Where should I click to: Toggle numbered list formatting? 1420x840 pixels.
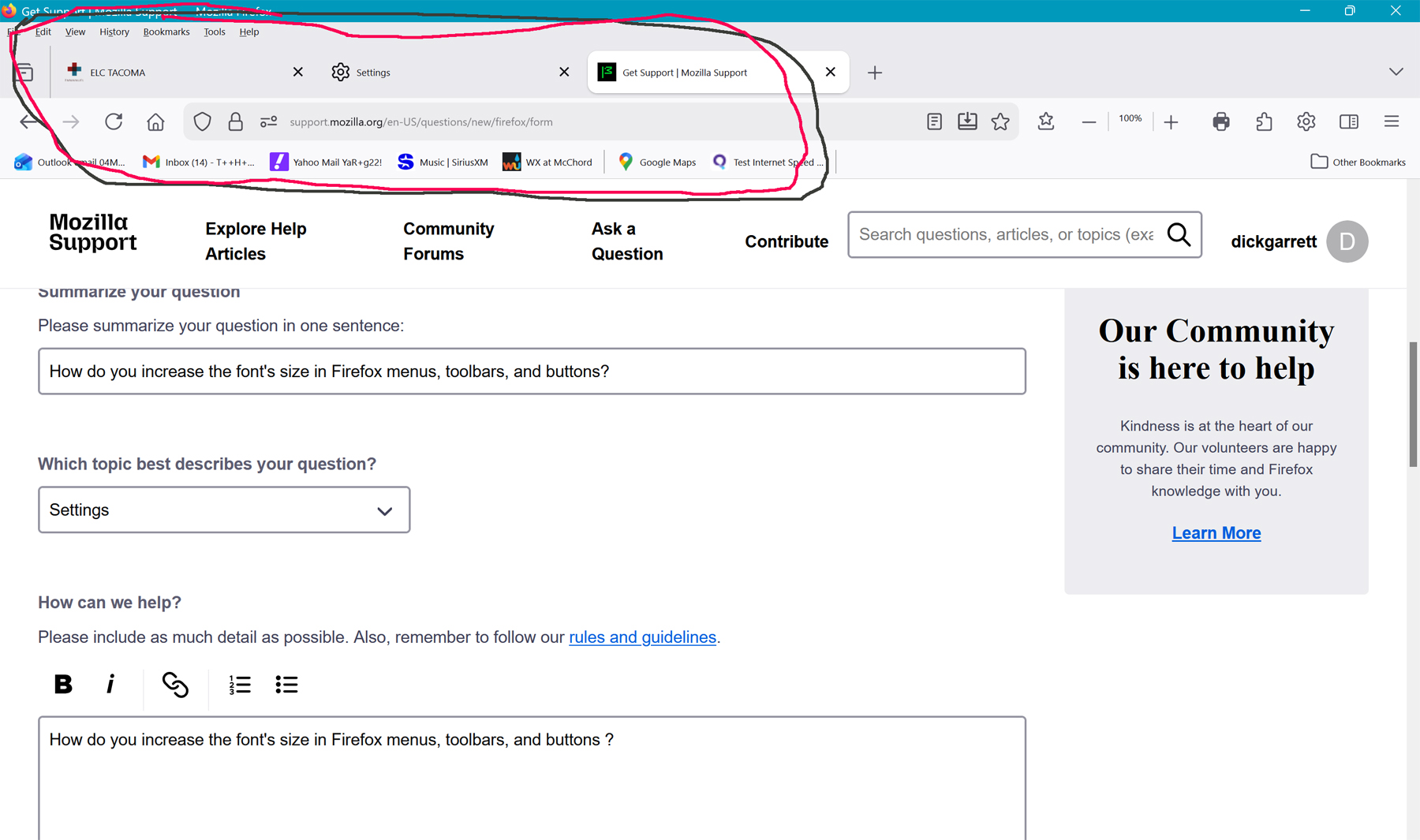[x=240, y=685]
